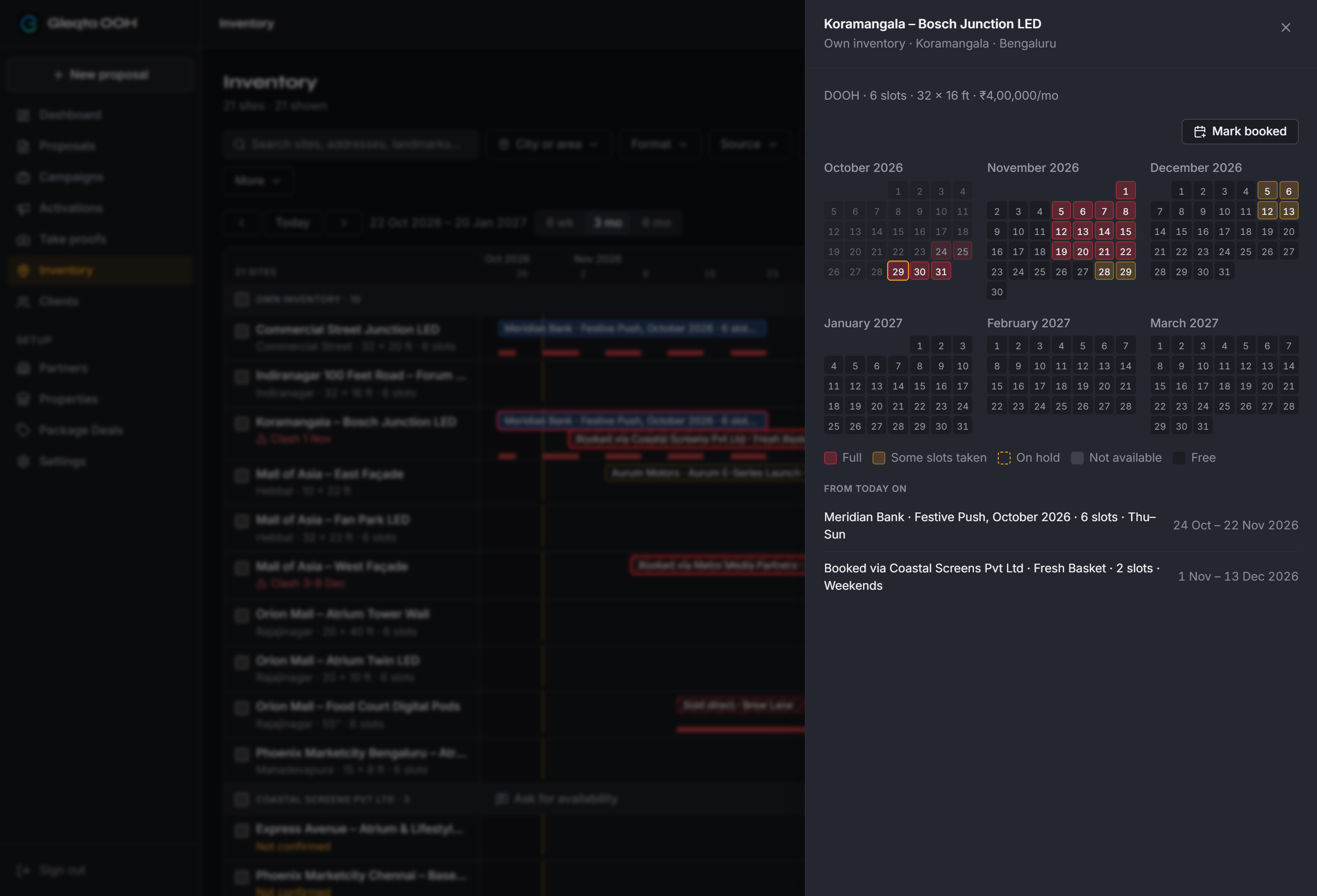Screen dimensions: 1317x896
Task: Tick the Own Inventory group checkbox
Action: tap(242, 299)
